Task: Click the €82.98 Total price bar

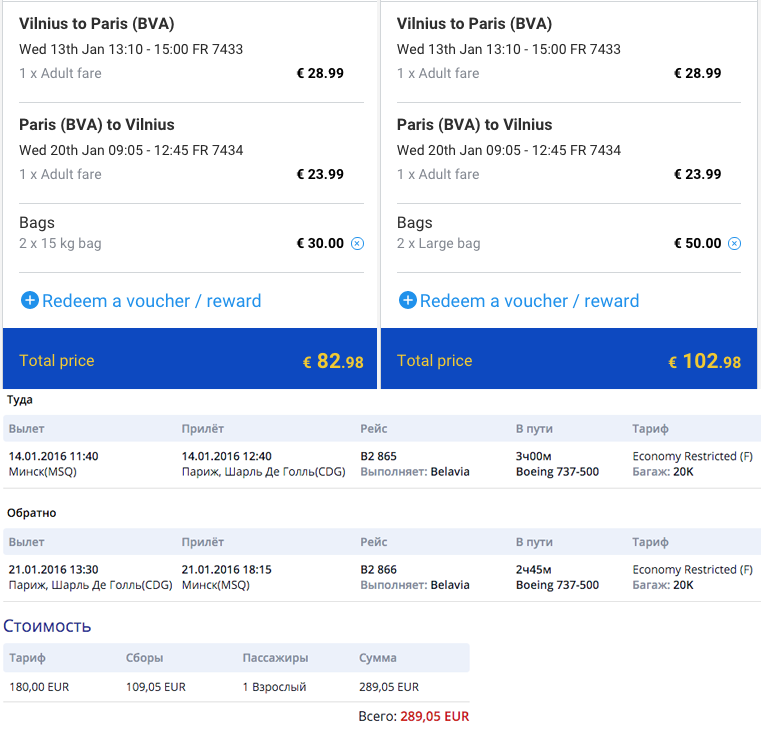Action: tap(190, 359)
